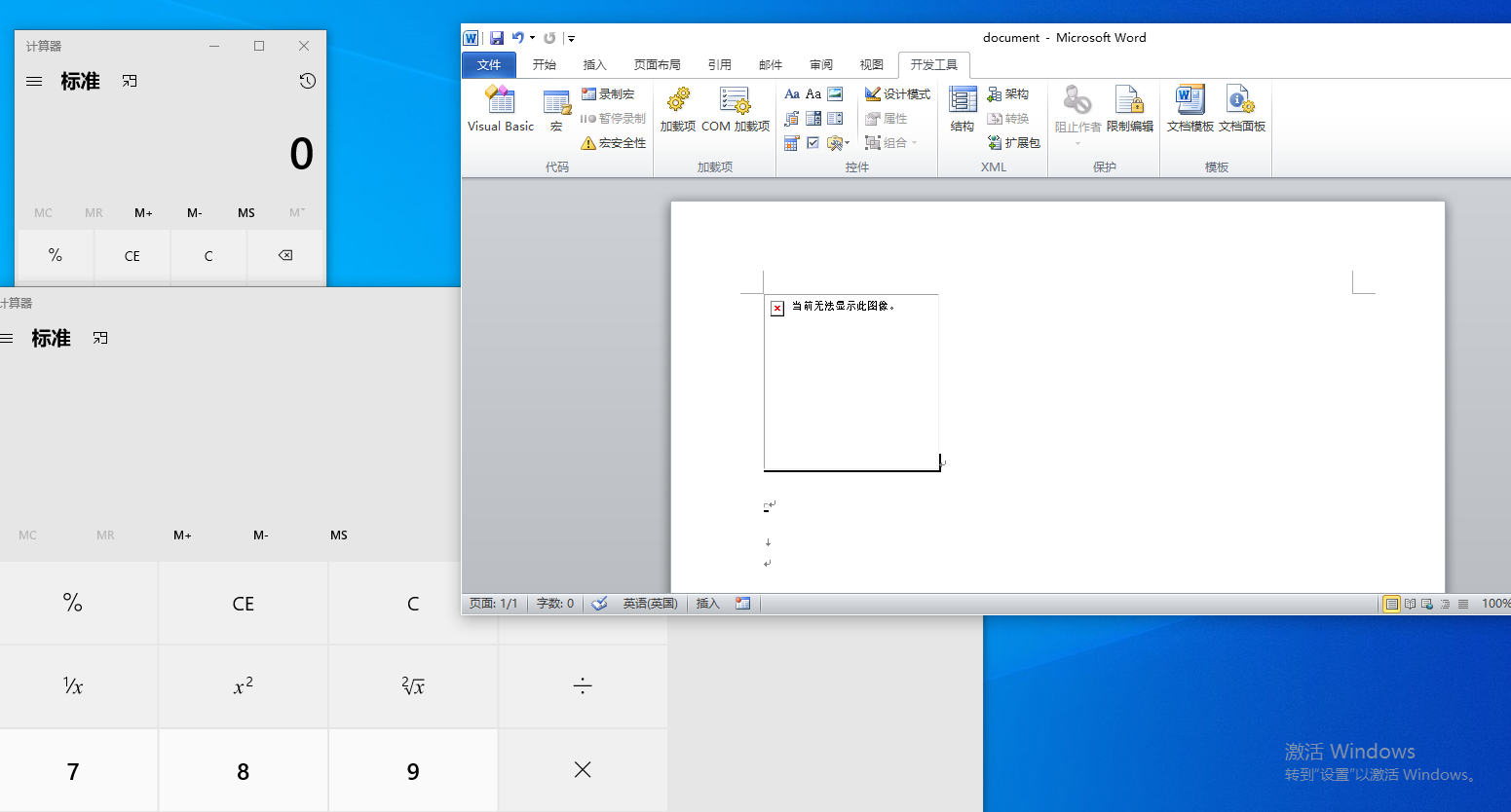Switch to the 页面布局 page layout tab
This screenshot has width=1511, height=812.
pos(658,65)
